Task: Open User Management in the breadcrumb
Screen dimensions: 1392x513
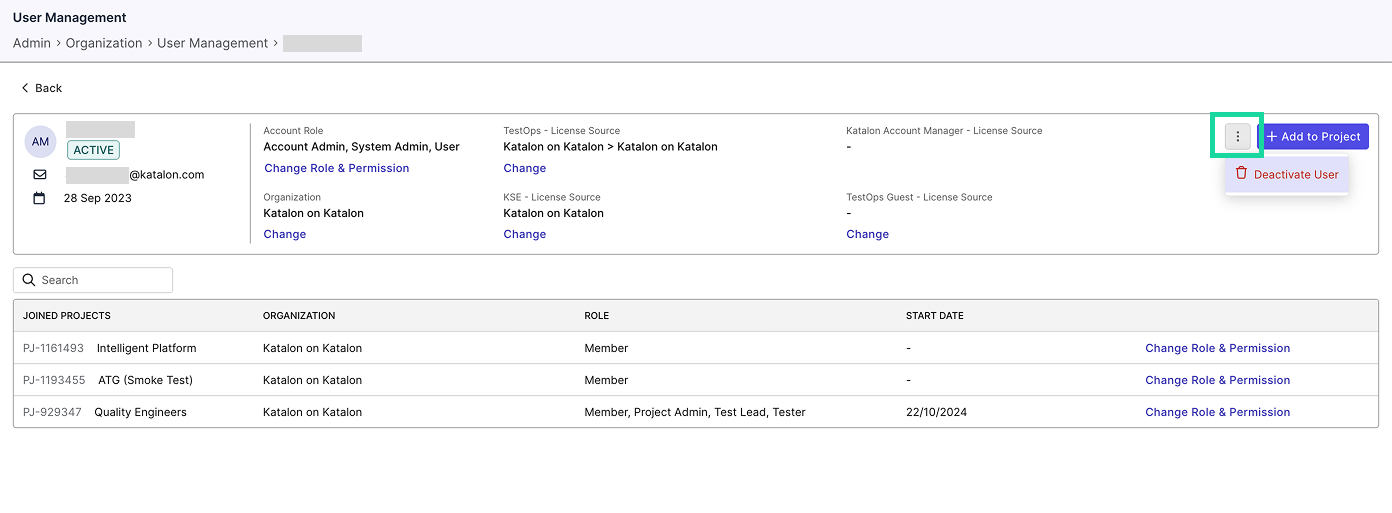Action: click(x=213, y=43)
